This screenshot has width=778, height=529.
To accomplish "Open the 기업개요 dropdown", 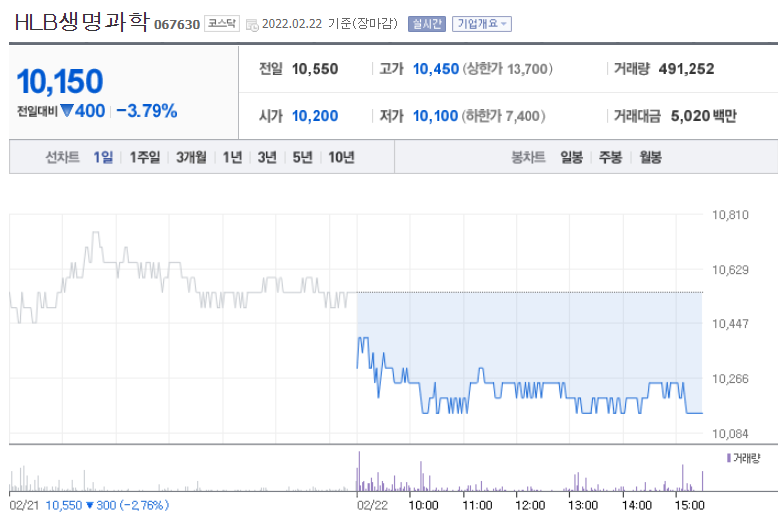I will point(481,24).
